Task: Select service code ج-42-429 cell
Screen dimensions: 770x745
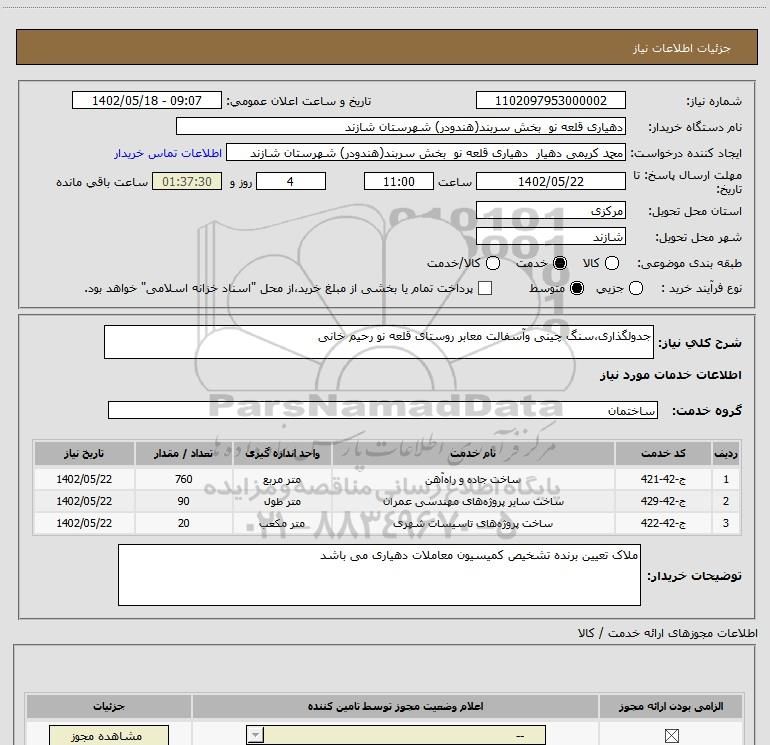Action: tap(663, 501)
